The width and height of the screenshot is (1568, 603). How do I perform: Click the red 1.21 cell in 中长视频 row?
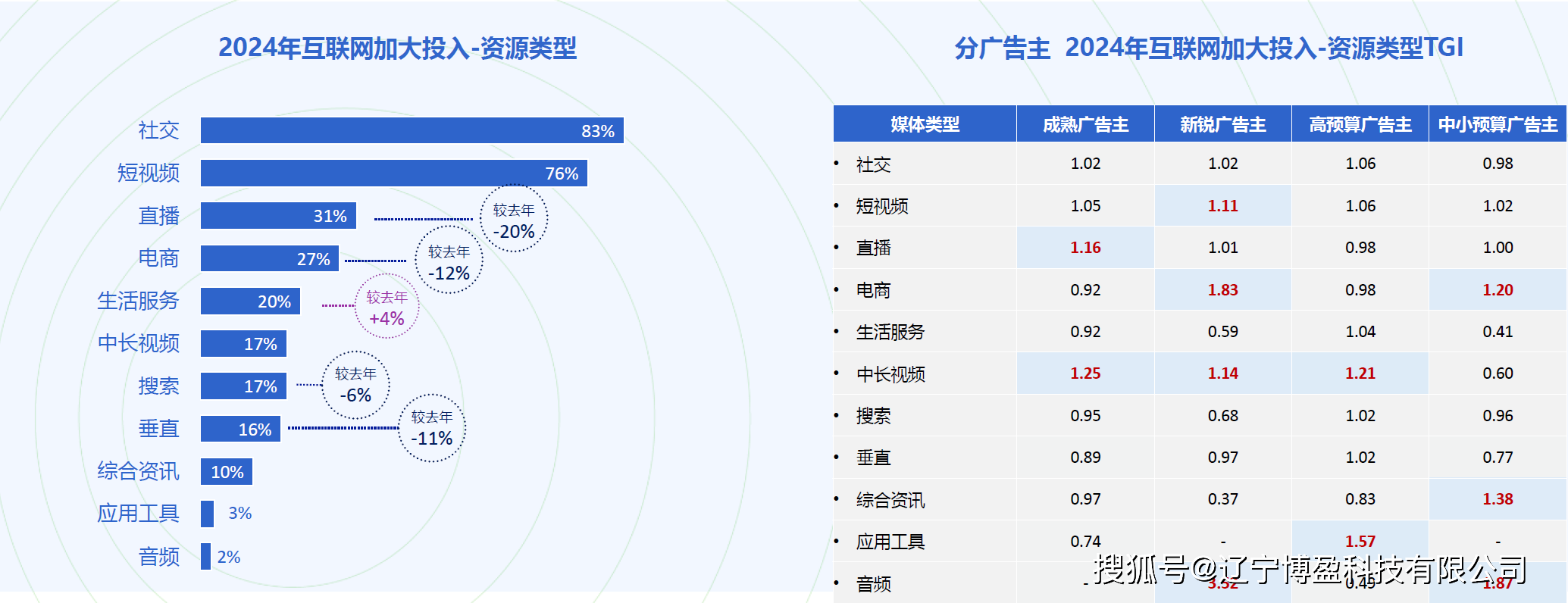point(1360,373)
